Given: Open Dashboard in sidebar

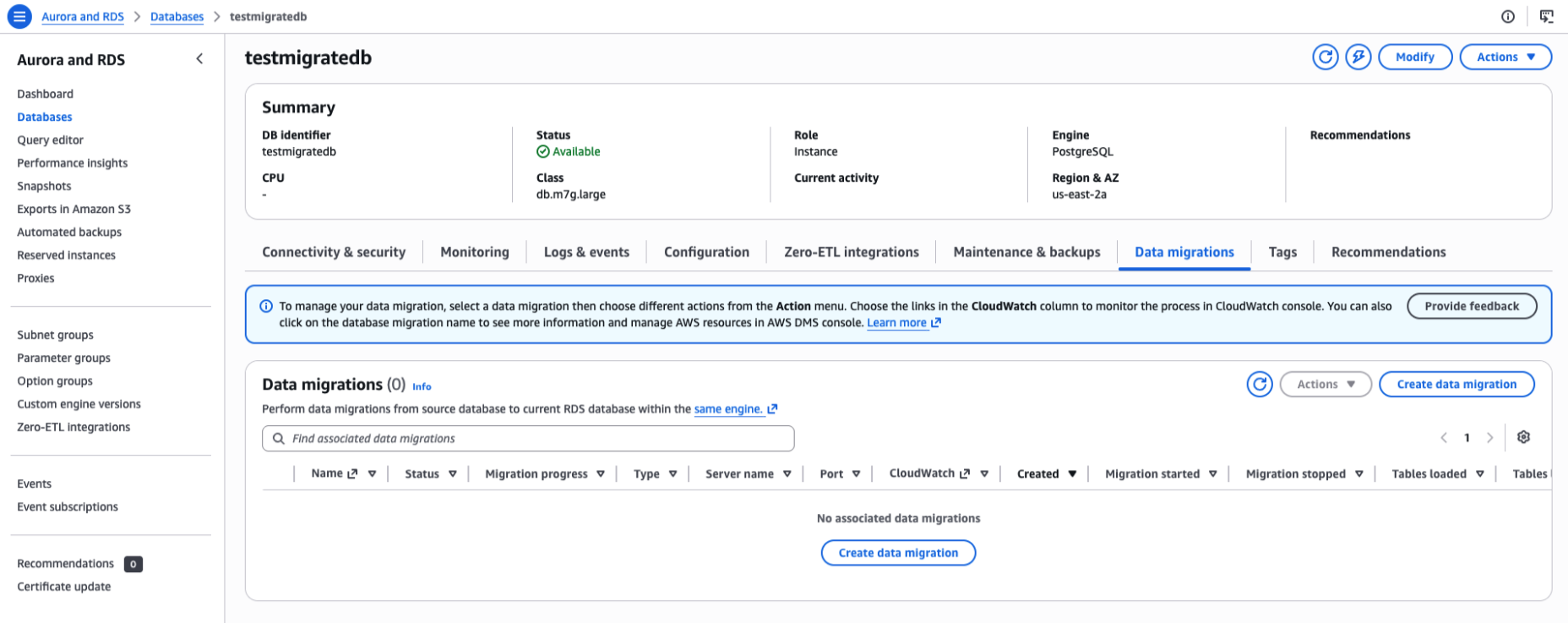Looking at the screenshot, I should coord(45,94).
